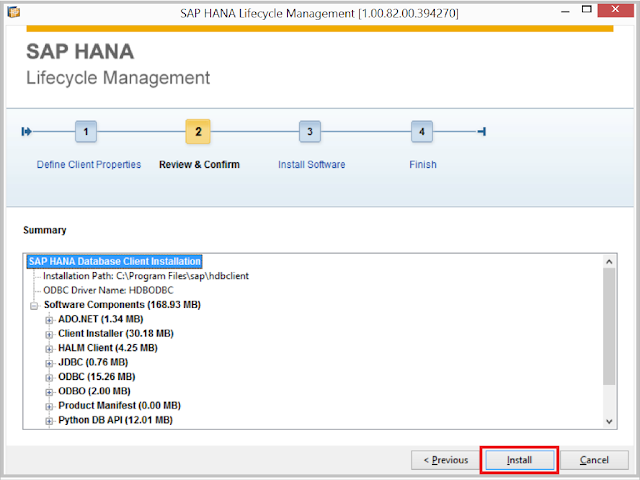Open the Define Client Properties step label
The width and height of the screenshot is (640, 480).
pos(89,164)
